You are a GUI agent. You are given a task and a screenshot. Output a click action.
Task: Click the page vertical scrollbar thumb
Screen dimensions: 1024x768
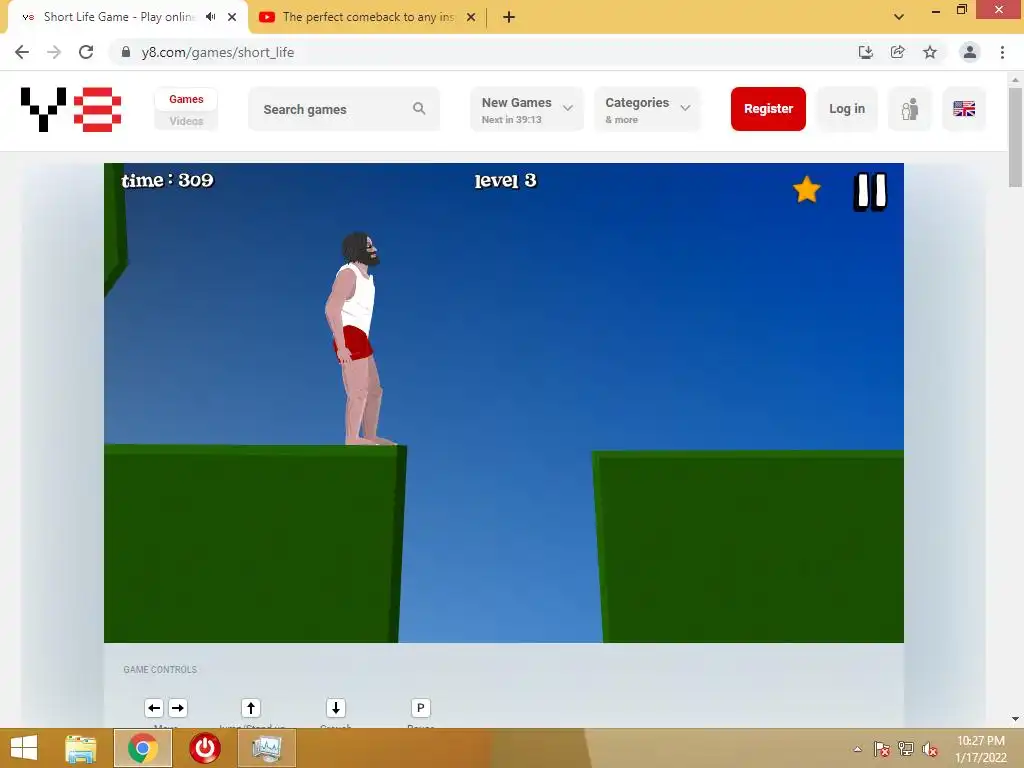pos(1015,137)
